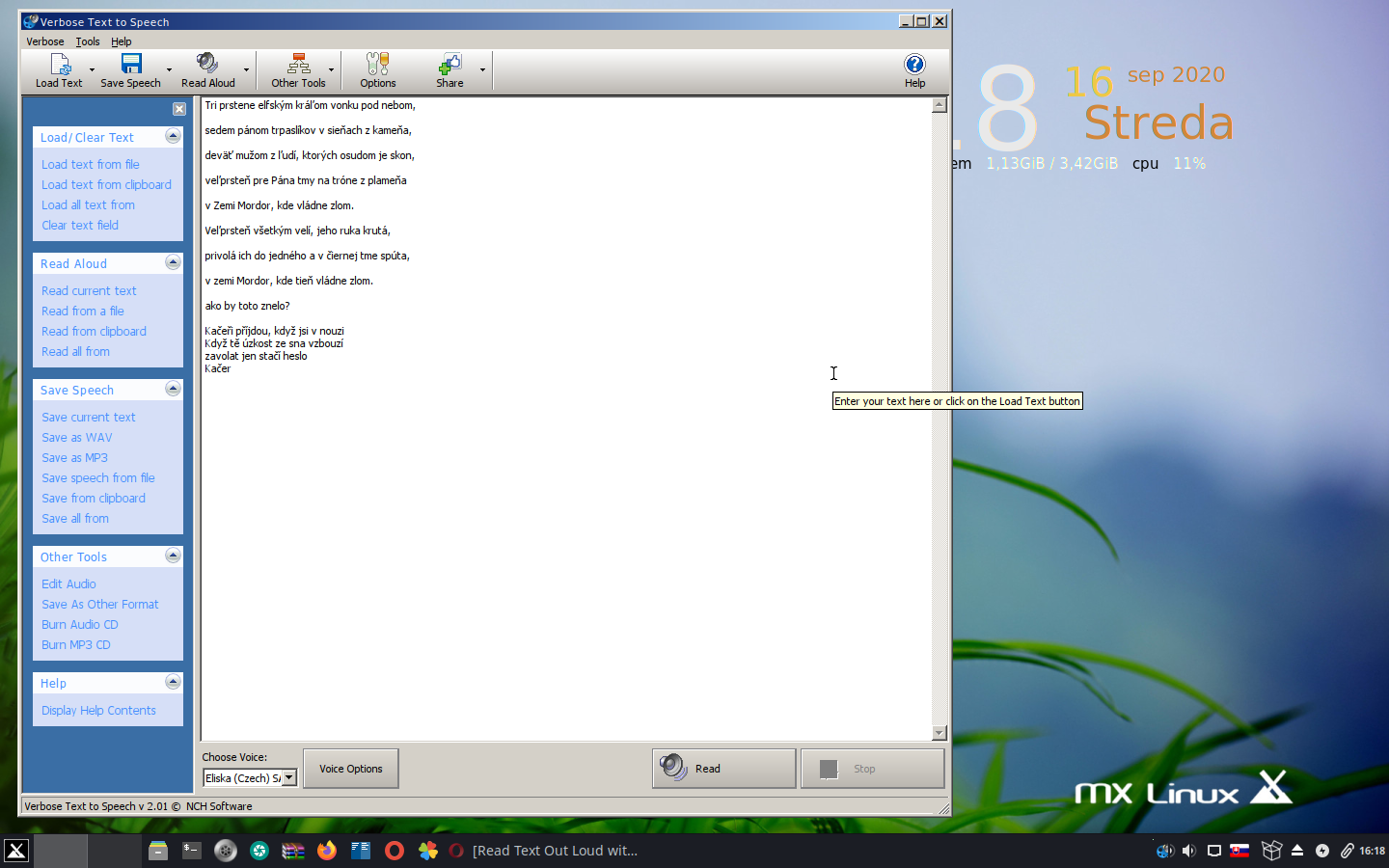The height and width of the screenshot is (868, 1389).
Task: Click Read all from link
Action: pos(75,352)
